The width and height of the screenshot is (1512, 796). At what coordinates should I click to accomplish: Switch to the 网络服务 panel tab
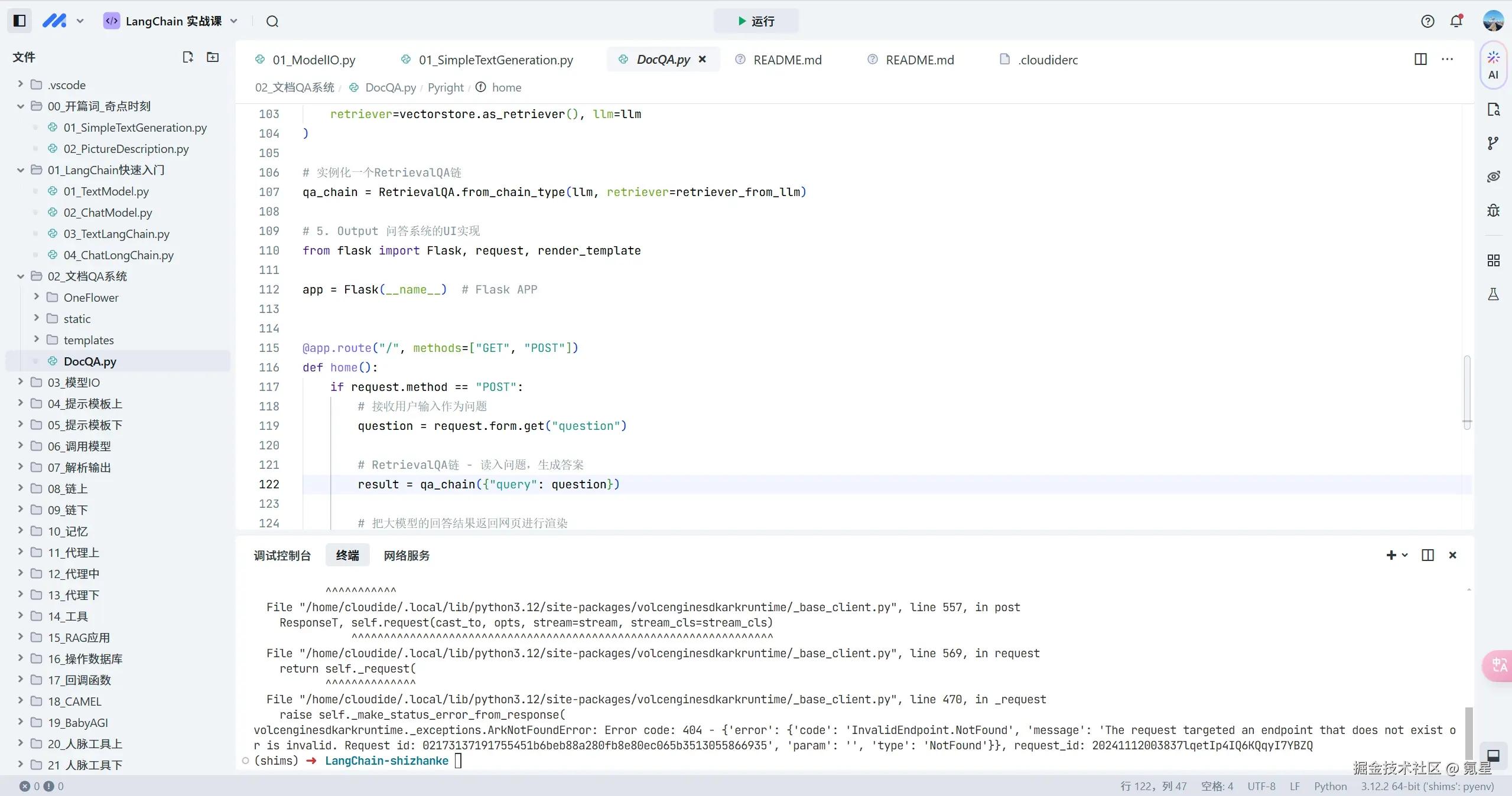click(x=407, y=555)
